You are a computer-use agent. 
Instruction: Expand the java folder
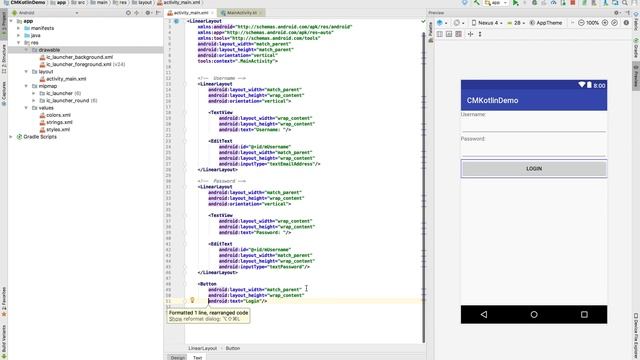point(18,36)
